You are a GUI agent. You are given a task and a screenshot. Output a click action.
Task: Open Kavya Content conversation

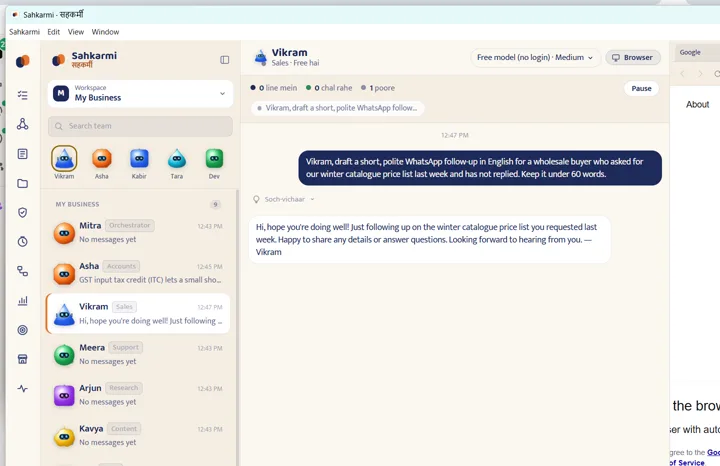pyautogui.click(x=138, y=435)
